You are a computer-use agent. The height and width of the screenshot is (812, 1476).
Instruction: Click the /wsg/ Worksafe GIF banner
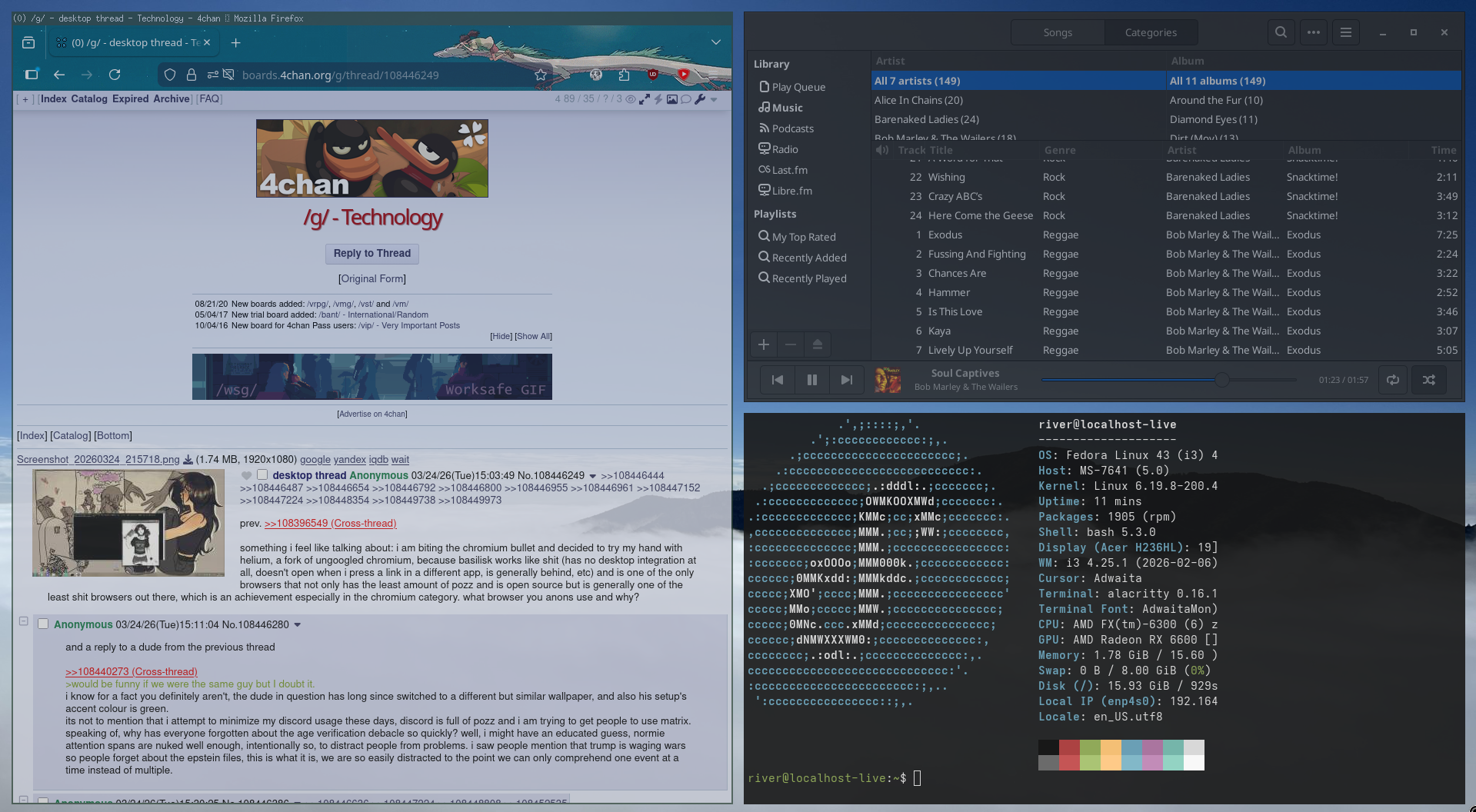372,377
